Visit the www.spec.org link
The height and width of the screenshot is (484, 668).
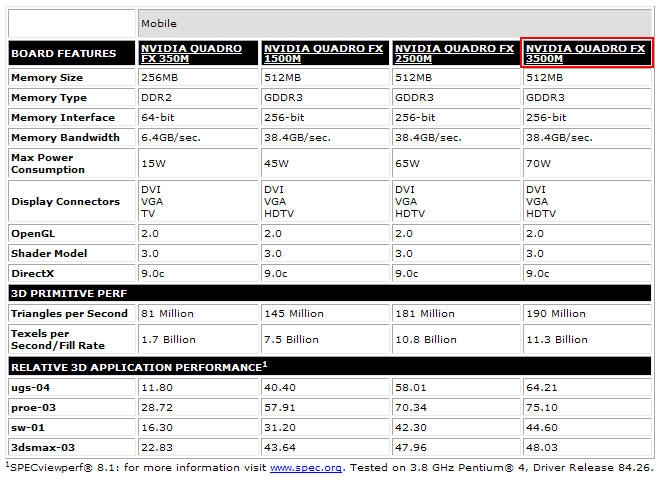(305, 468)
